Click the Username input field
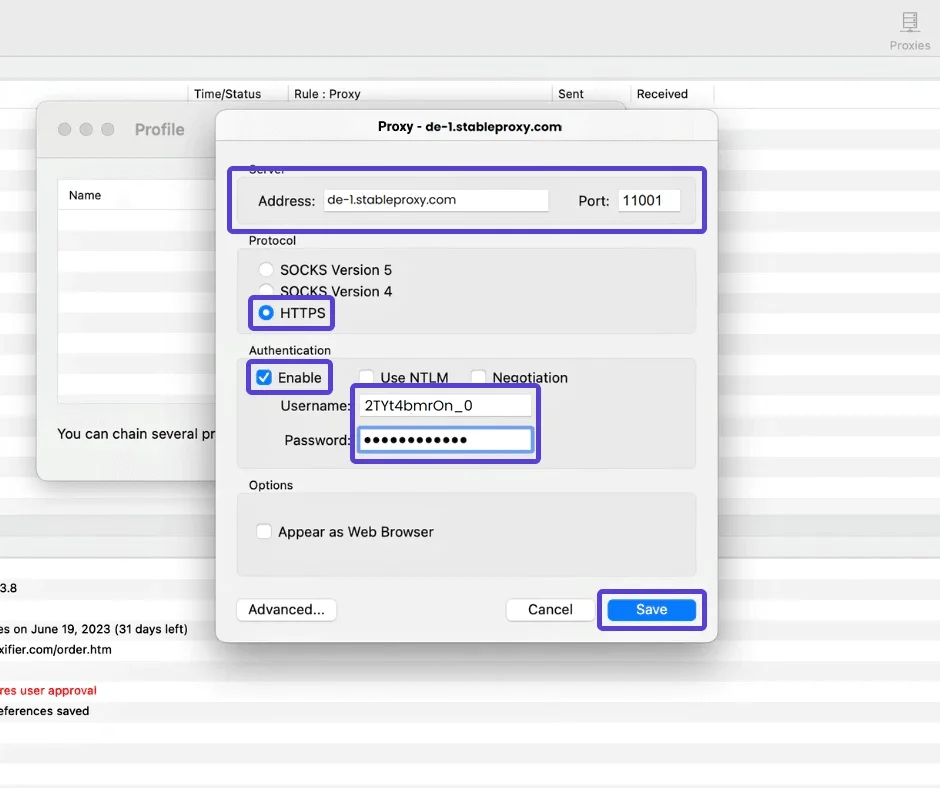The image size is (940, 788). pos(445,405)
